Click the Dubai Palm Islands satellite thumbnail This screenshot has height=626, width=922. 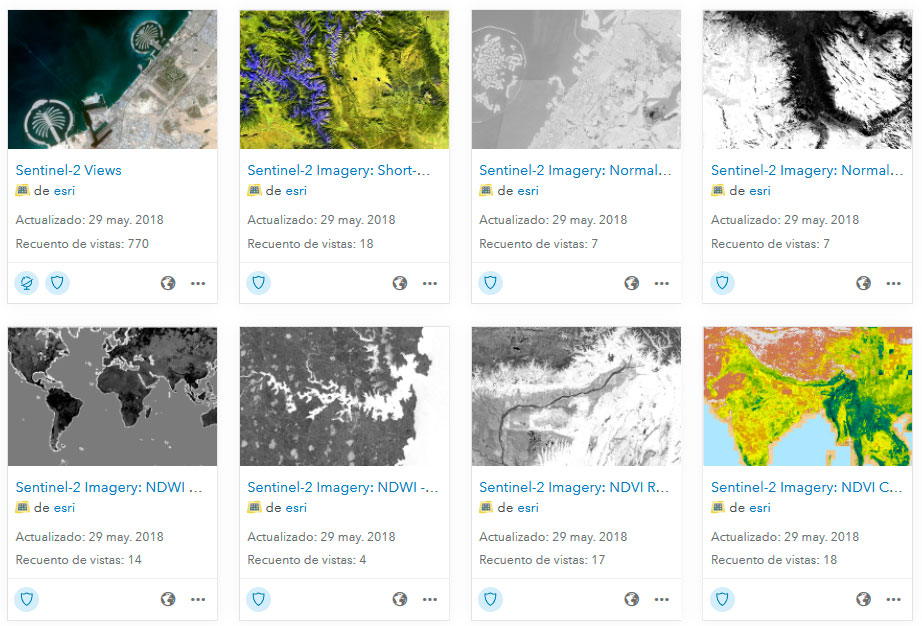[x=112, y=79]
